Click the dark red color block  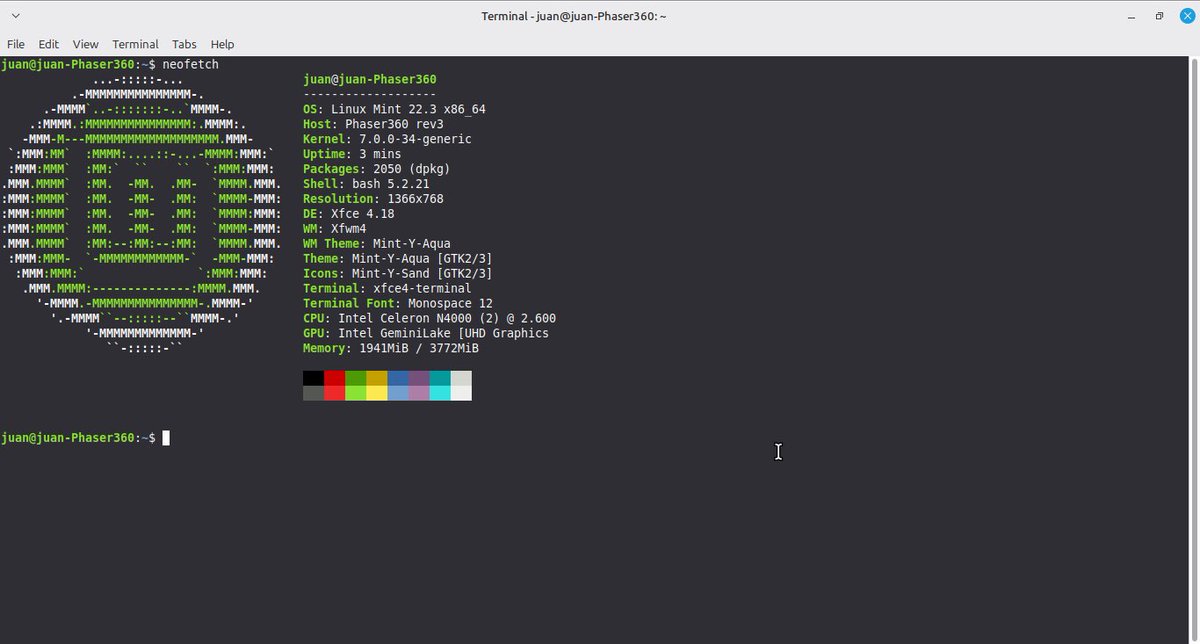(334, 378)
